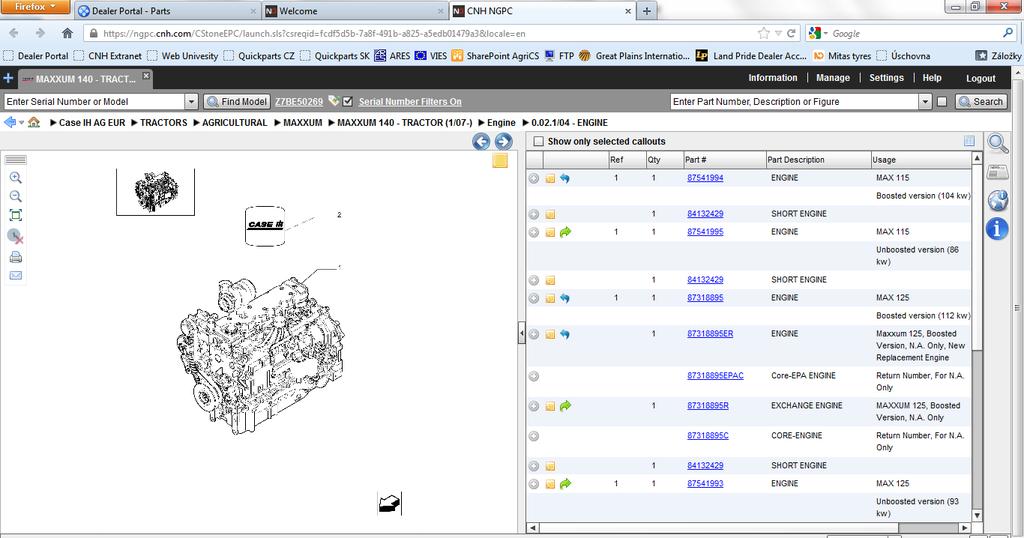Open the Help menu

pyautogui.click(x=932, y=78)
